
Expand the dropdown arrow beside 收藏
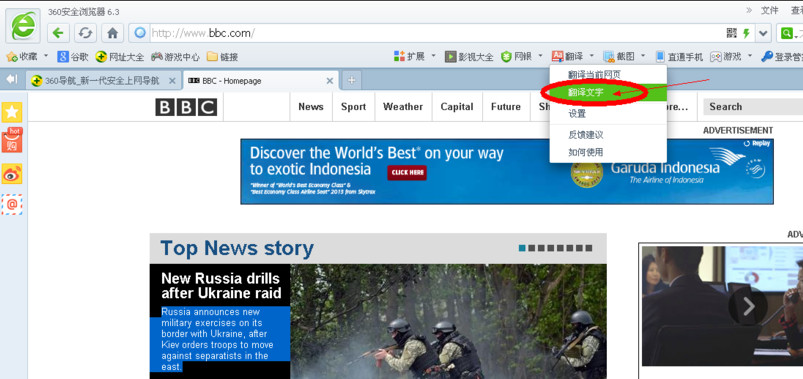(x=46, y=55)
